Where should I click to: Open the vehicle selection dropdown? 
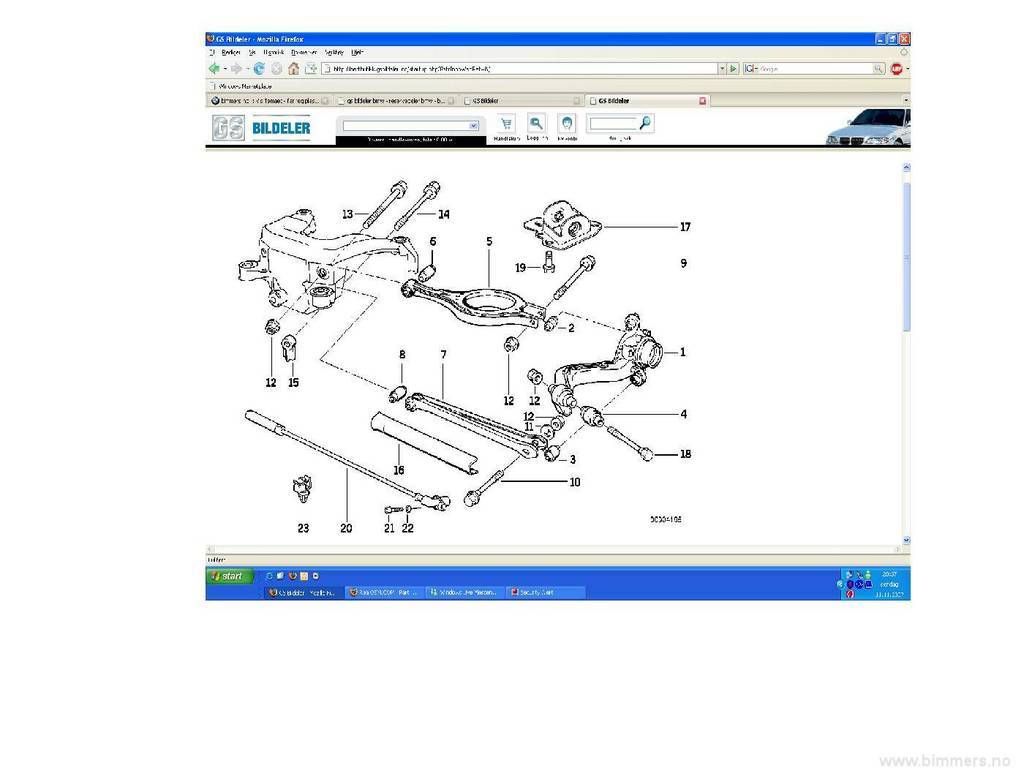[x=410, y=125]
